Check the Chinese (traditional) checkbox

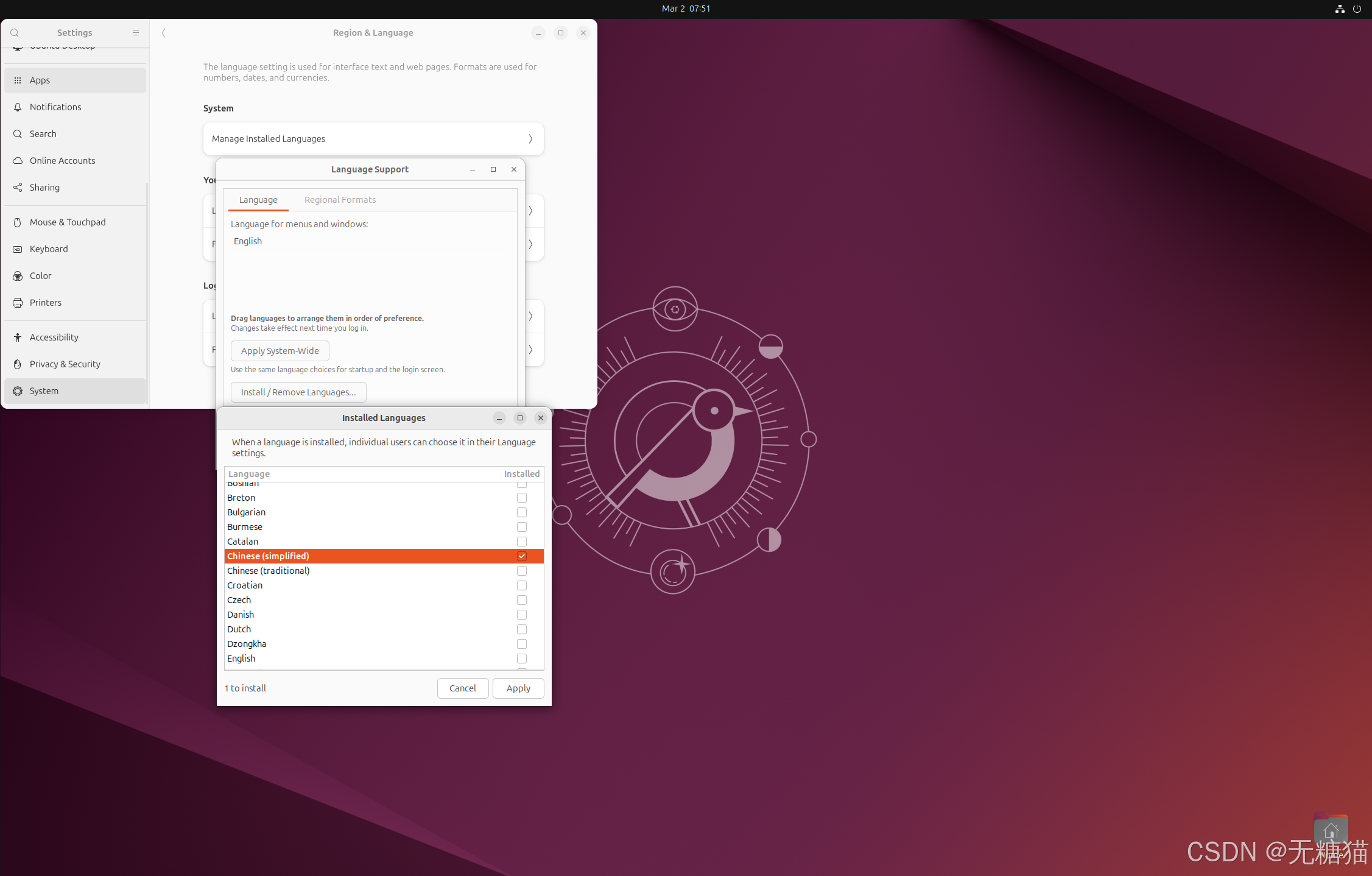(x=522, y=571)
